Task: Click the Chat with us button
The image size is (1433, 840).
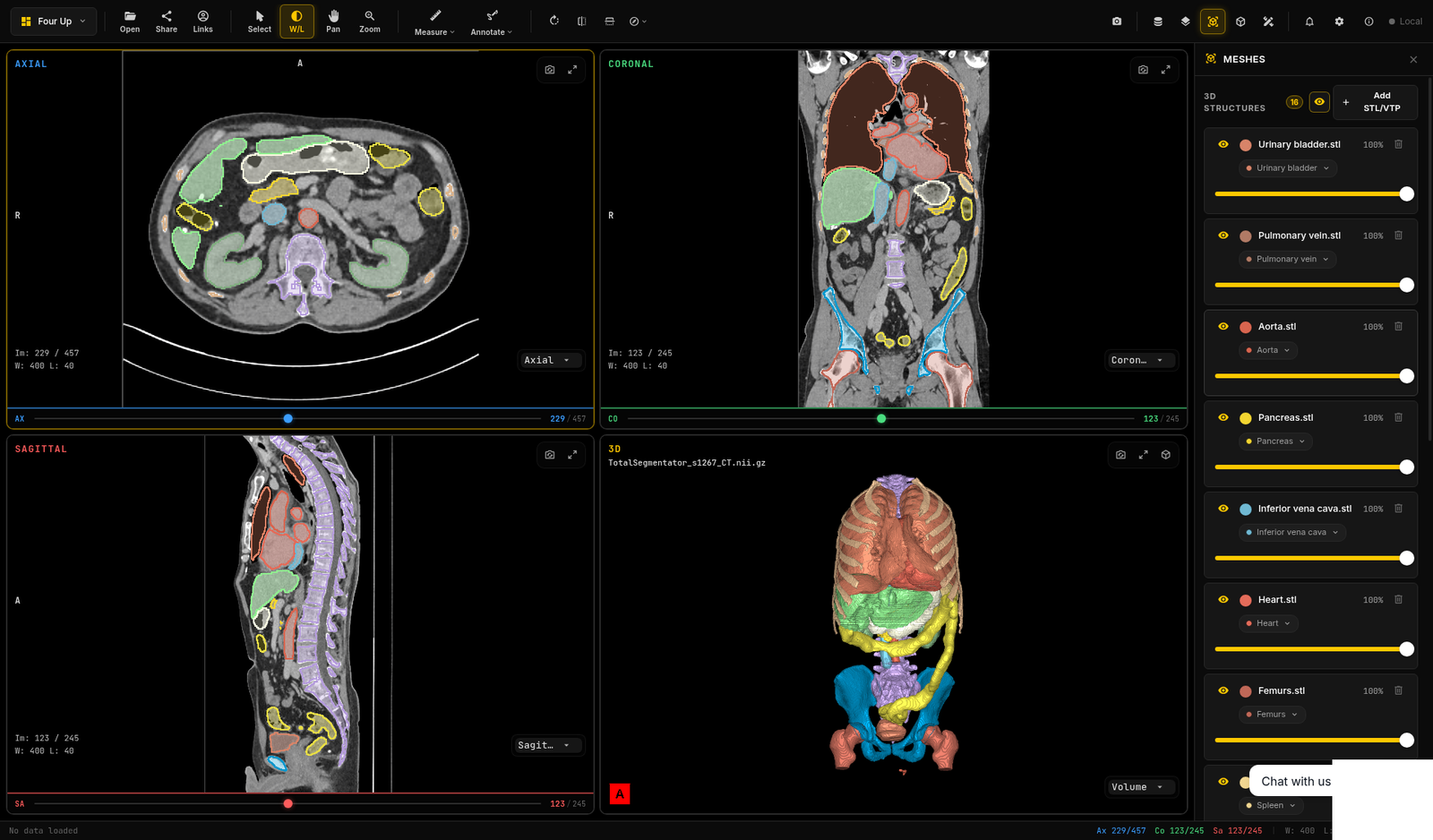Action: coord(1296,782)
